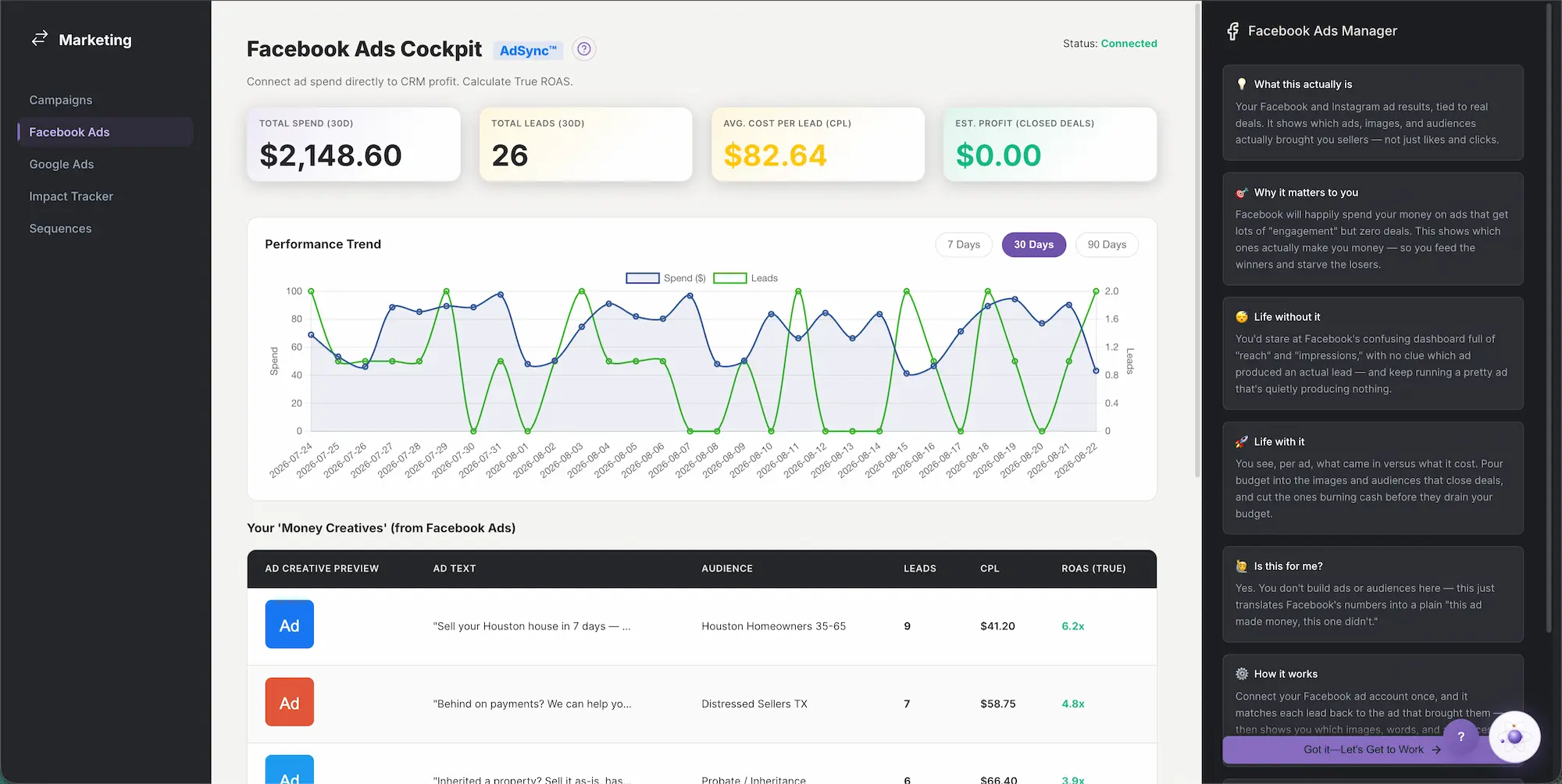The image size is (1562, 784).
Task: Select the 30 Days range
Action: pyautogui.click(x=1034, y=244)
